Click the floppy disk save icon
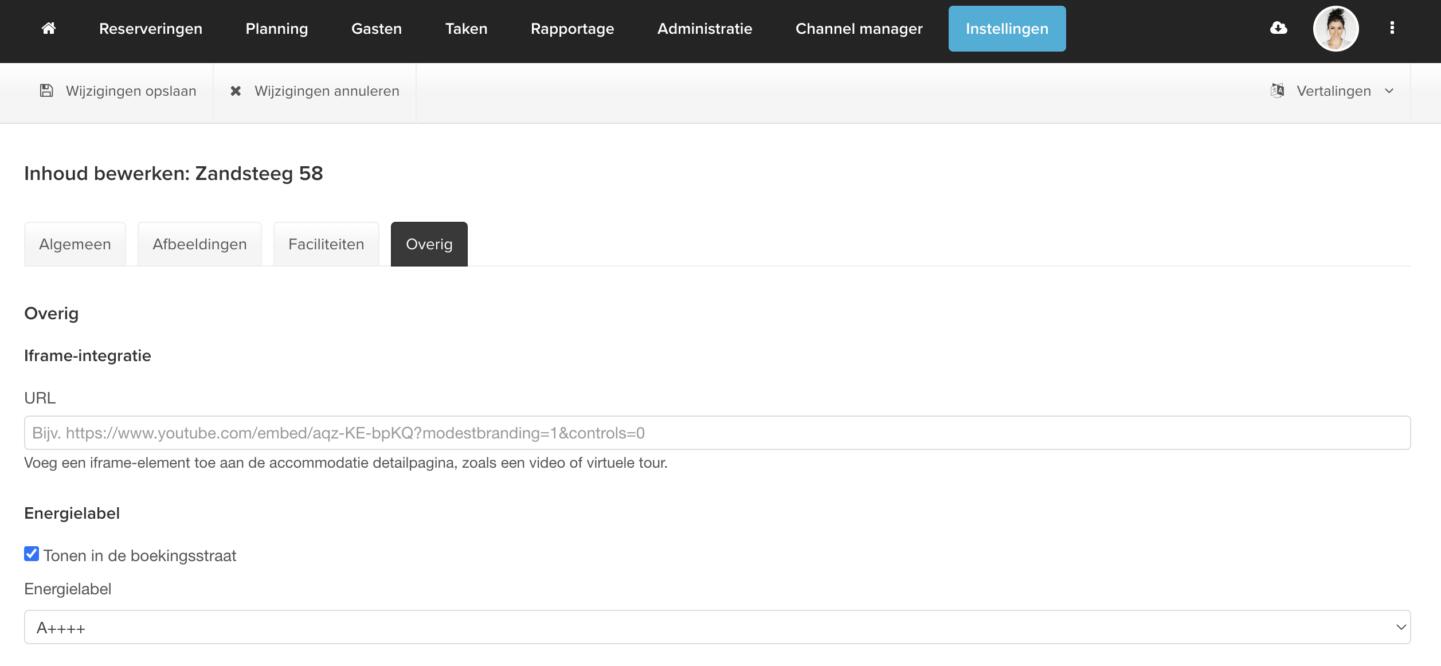The height and width of the screenshot is (666, 1441). [x=46, y=91]
